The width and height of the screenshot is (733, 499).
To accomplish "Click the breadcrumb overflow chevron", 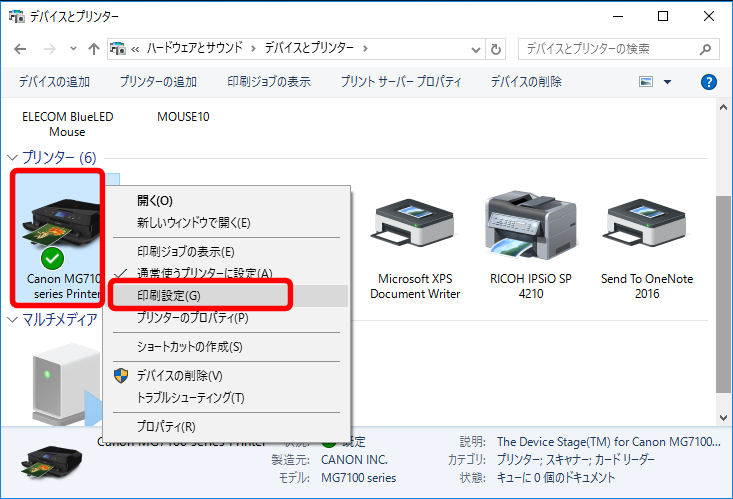I will point(135,49).
